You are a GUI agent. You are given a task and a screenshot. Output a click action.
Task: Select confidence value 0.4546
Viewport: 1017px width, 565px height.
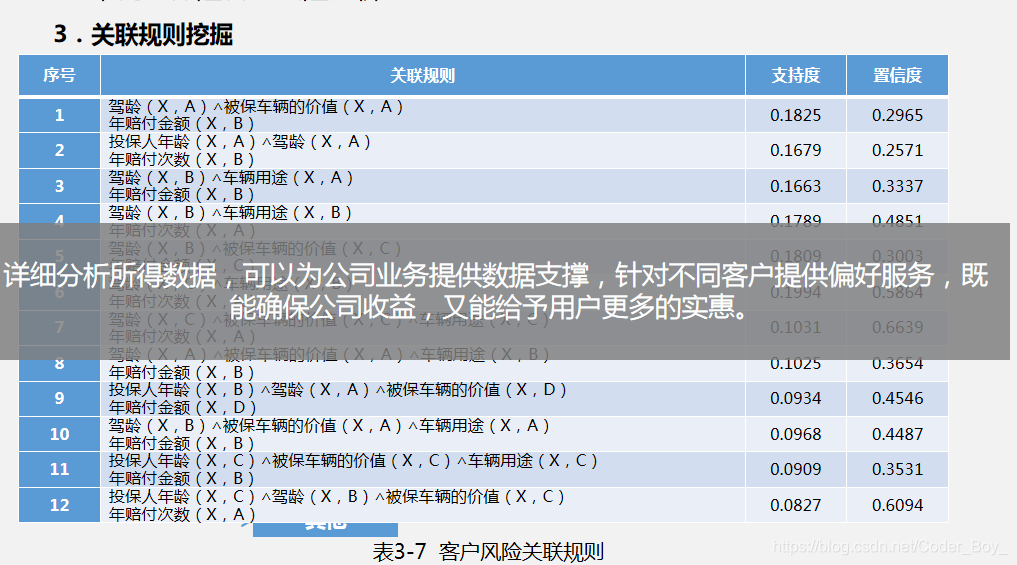[897, 398]
